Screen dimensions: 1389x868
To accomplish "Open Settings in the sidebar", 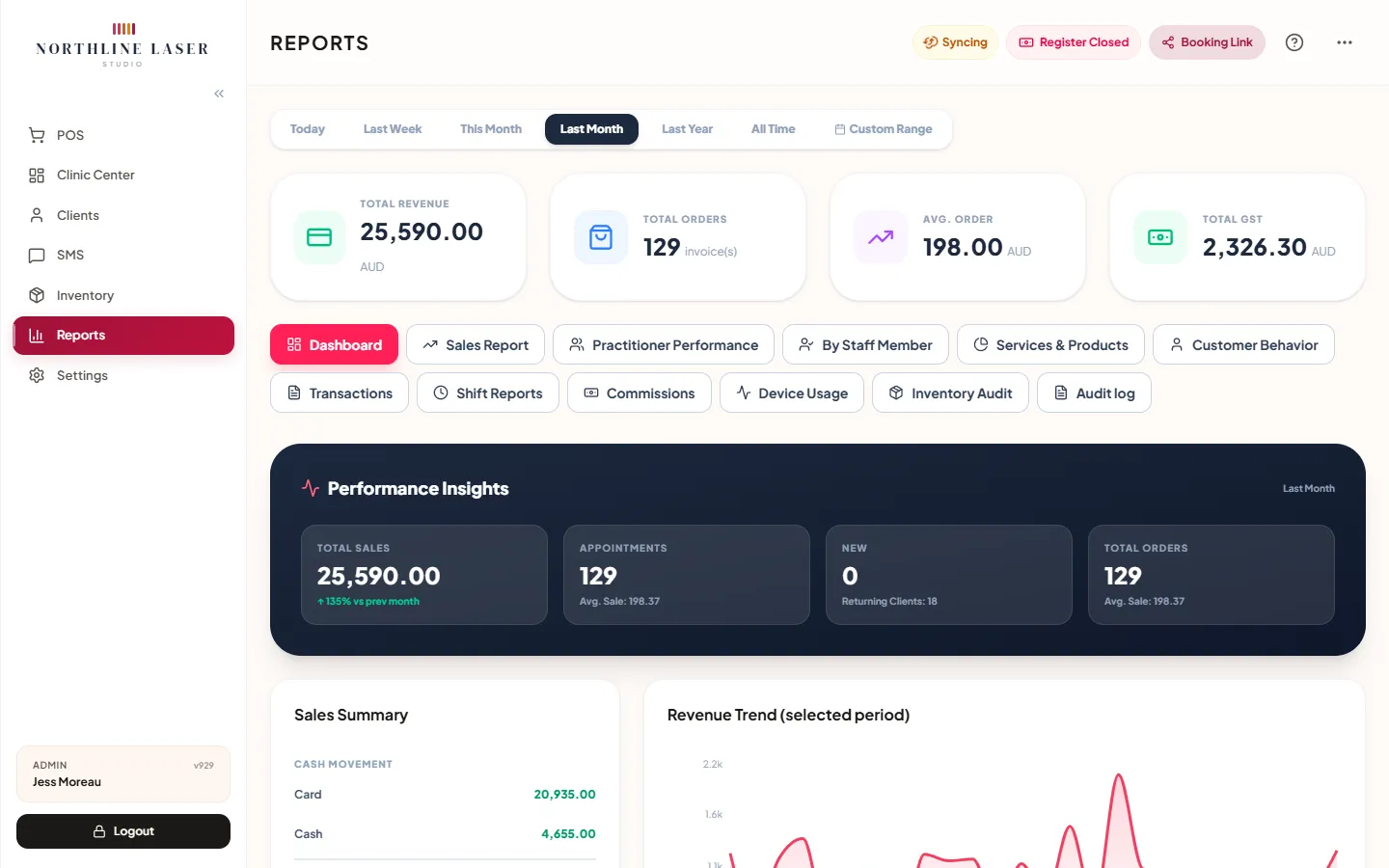I will click(123, 375).
